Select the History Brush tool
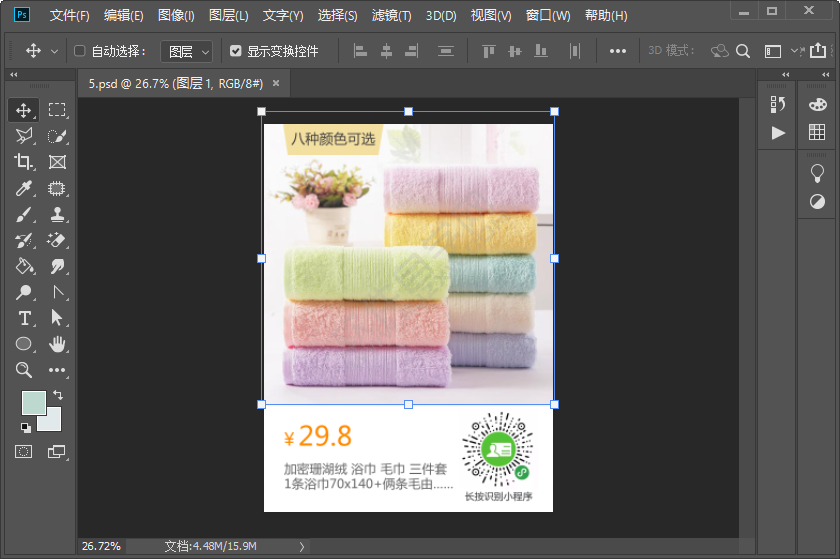This screenshot has width=840, height=559. 24,240
